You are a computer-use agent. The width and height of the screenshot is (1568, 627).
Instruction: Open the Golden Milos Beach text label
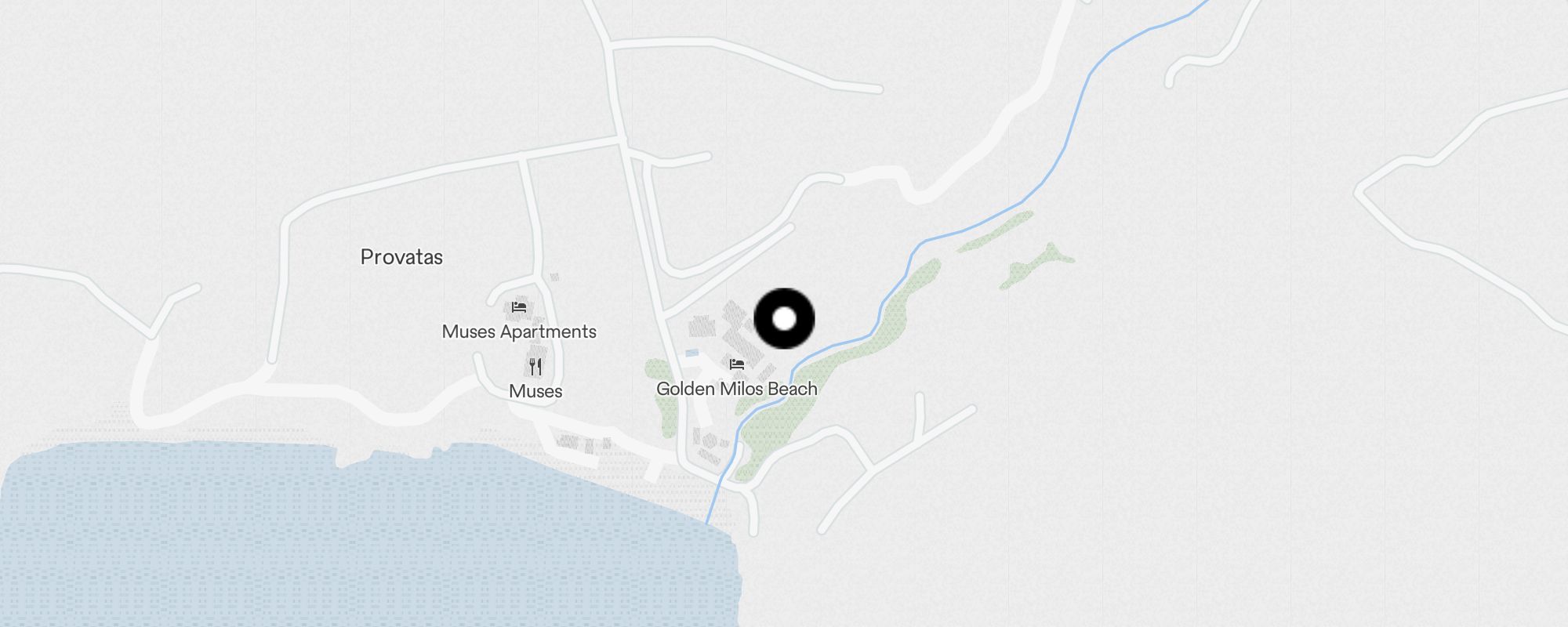pyautogui.click(x=736, y=389)
